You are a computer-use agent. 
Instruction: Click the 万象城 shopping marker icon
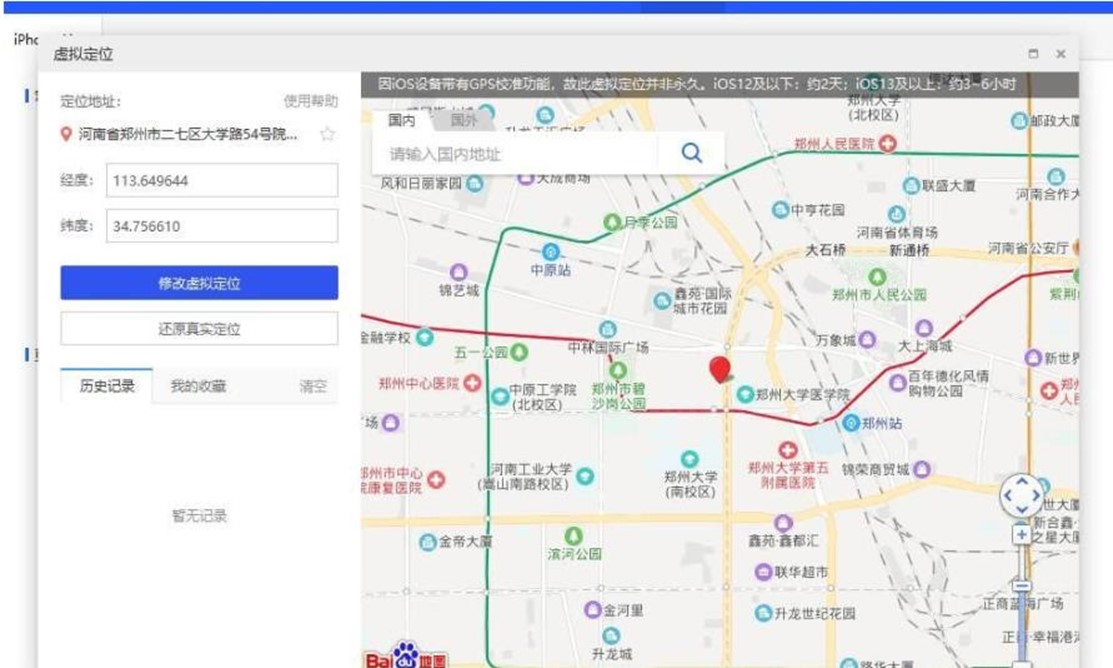click(x=867, y=340)
